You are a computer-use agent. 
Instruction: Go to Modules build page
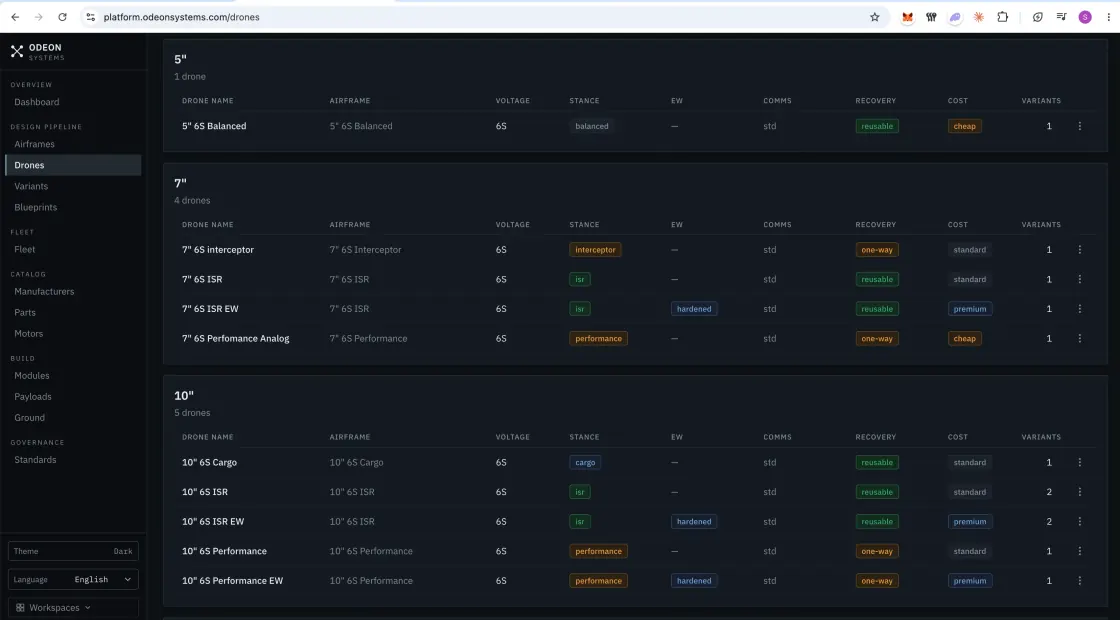coord(31,376)
